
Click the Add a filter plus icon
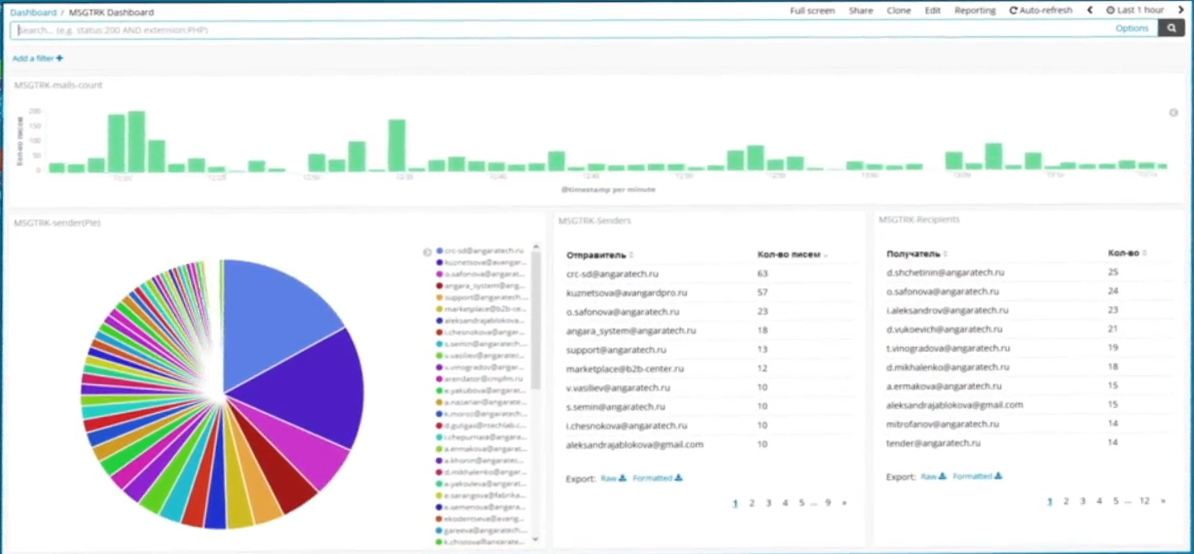[59, 59]
